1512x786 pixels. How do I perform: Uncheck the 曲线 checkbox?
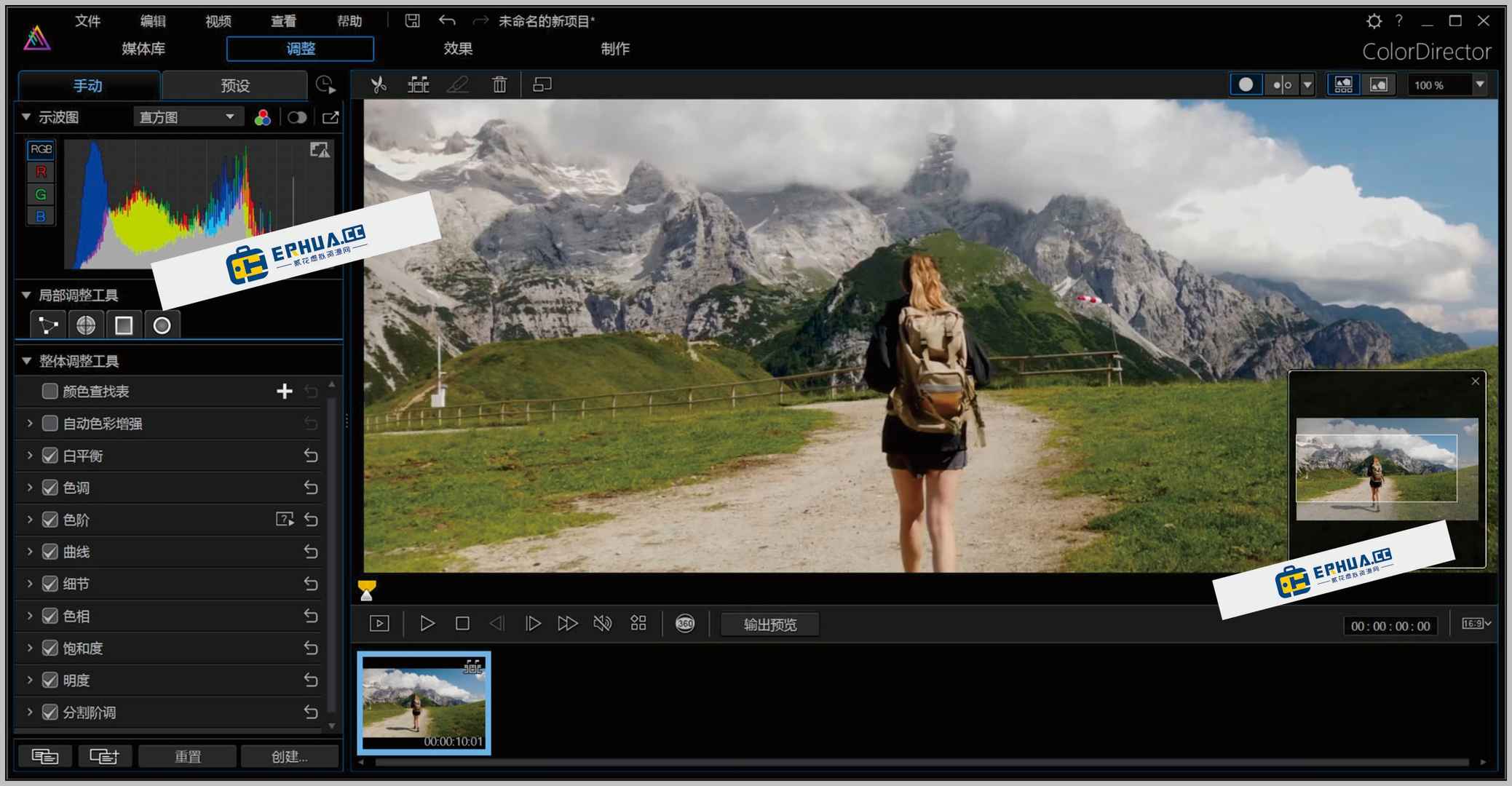pos(50,552)
